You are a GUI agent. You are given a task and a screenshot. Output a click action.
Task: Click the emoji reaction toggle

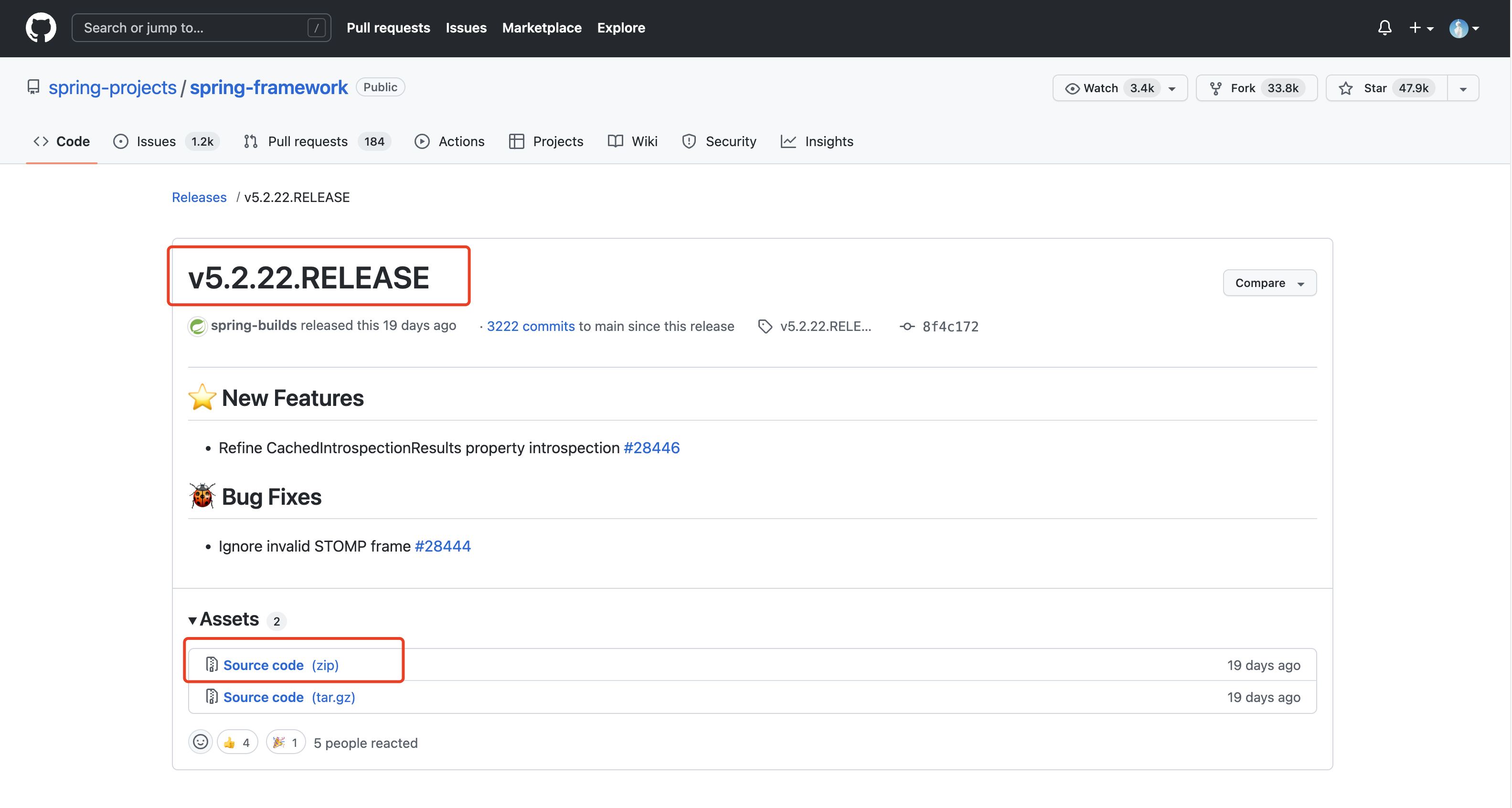[199, 742]
